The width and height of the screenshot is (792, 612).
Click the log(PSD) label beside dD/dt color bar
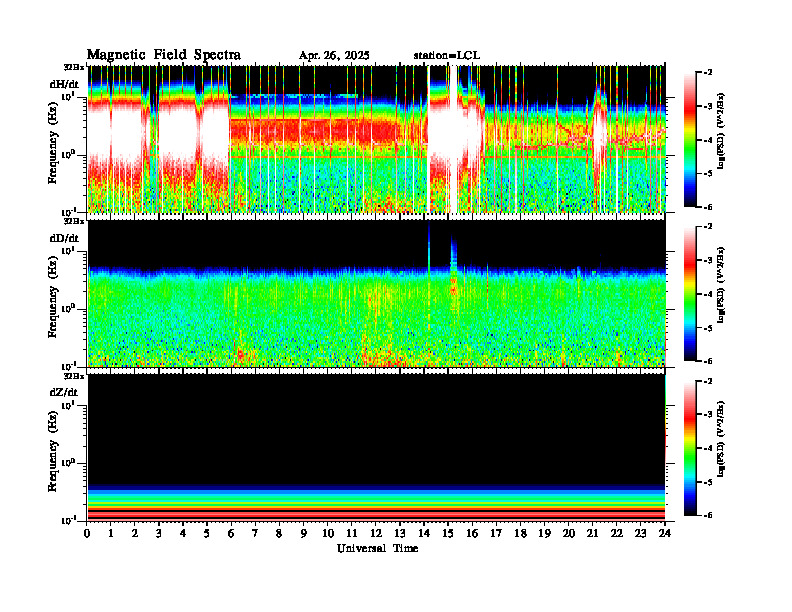(721, 285)
